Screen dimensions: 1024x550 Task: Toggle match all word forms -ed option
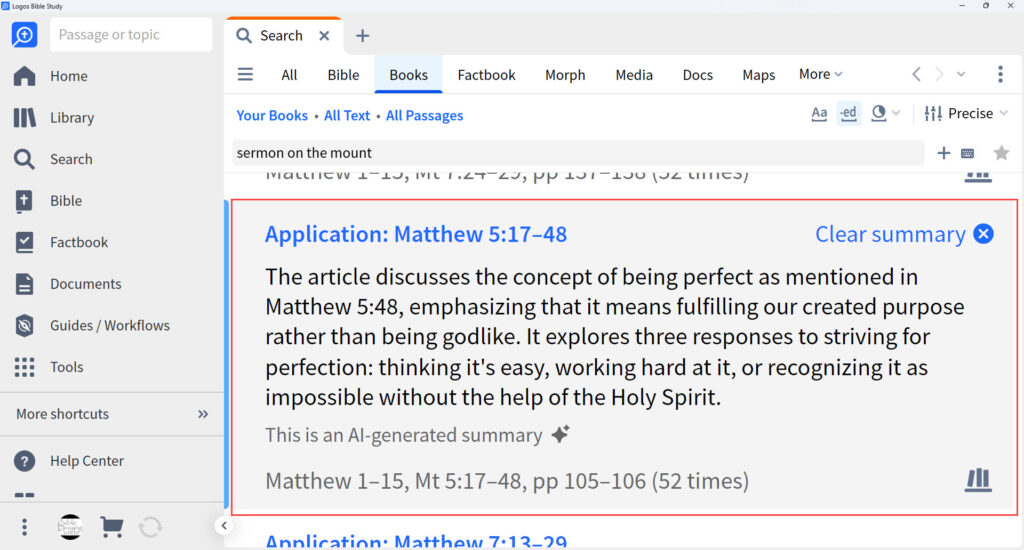coord(848,114)
